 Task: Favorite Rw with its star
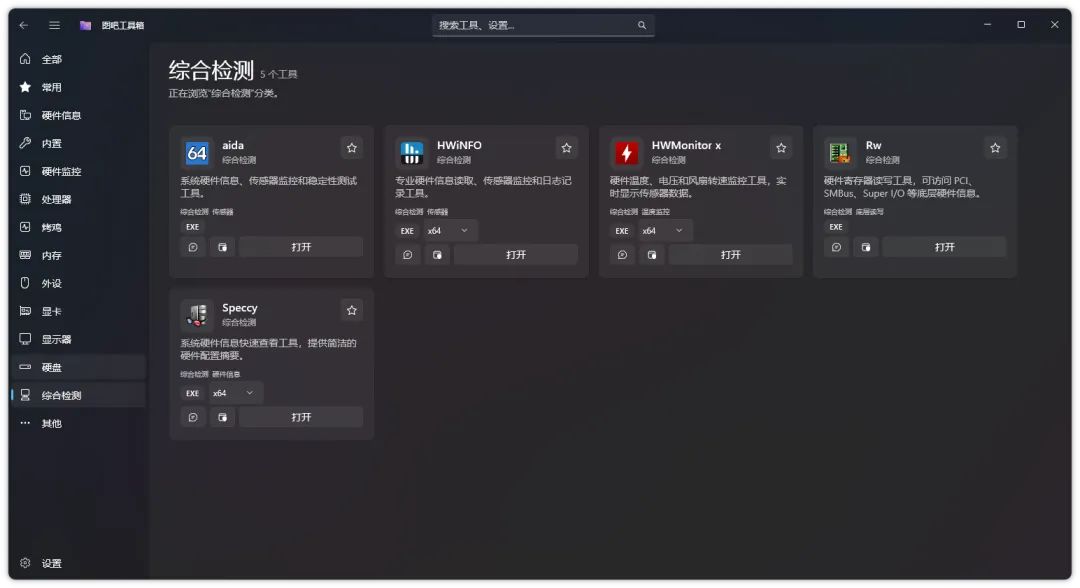[995, 148]
